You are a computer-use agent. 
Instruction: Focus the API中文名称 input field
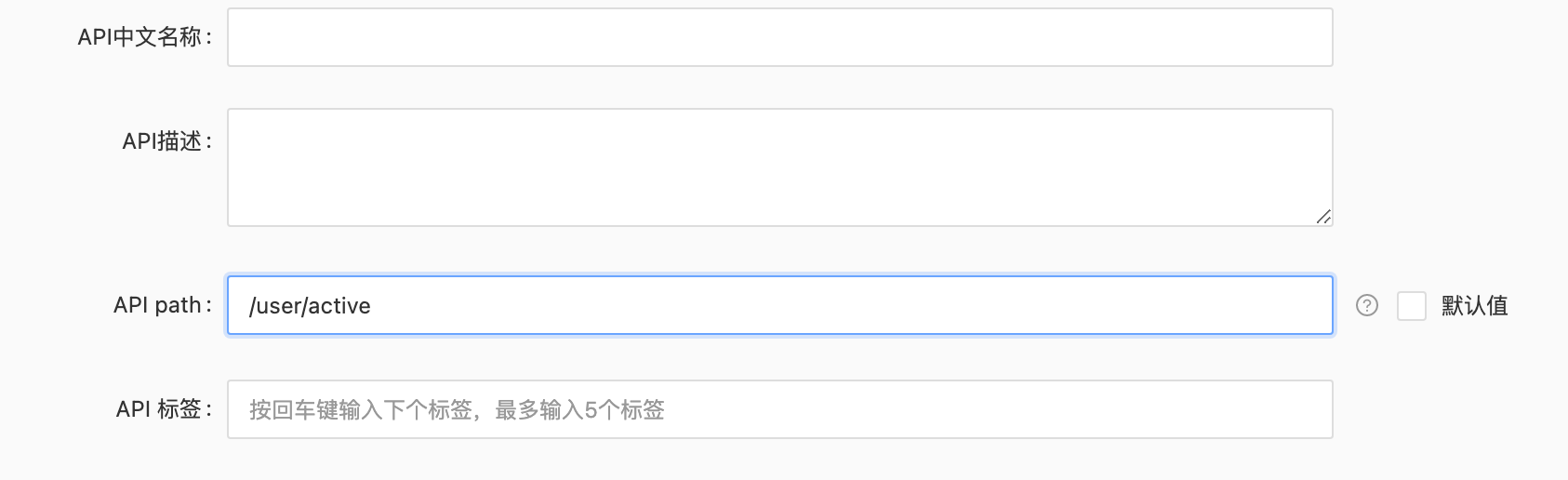(x=779, y=37)
